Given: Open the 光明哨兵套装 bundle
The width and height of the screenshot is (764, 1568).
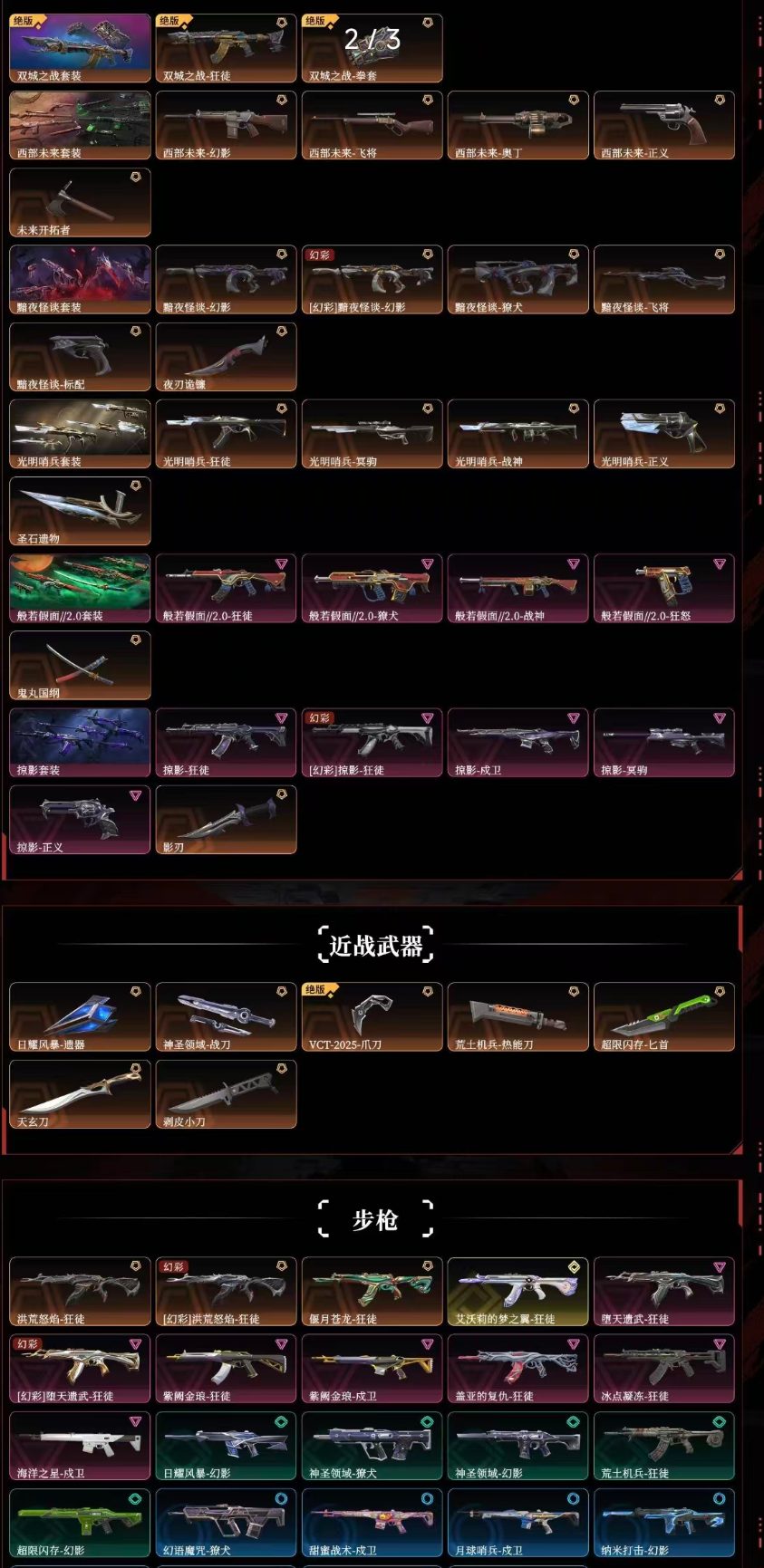Looking at the screenshot, I should pos(80,433).
